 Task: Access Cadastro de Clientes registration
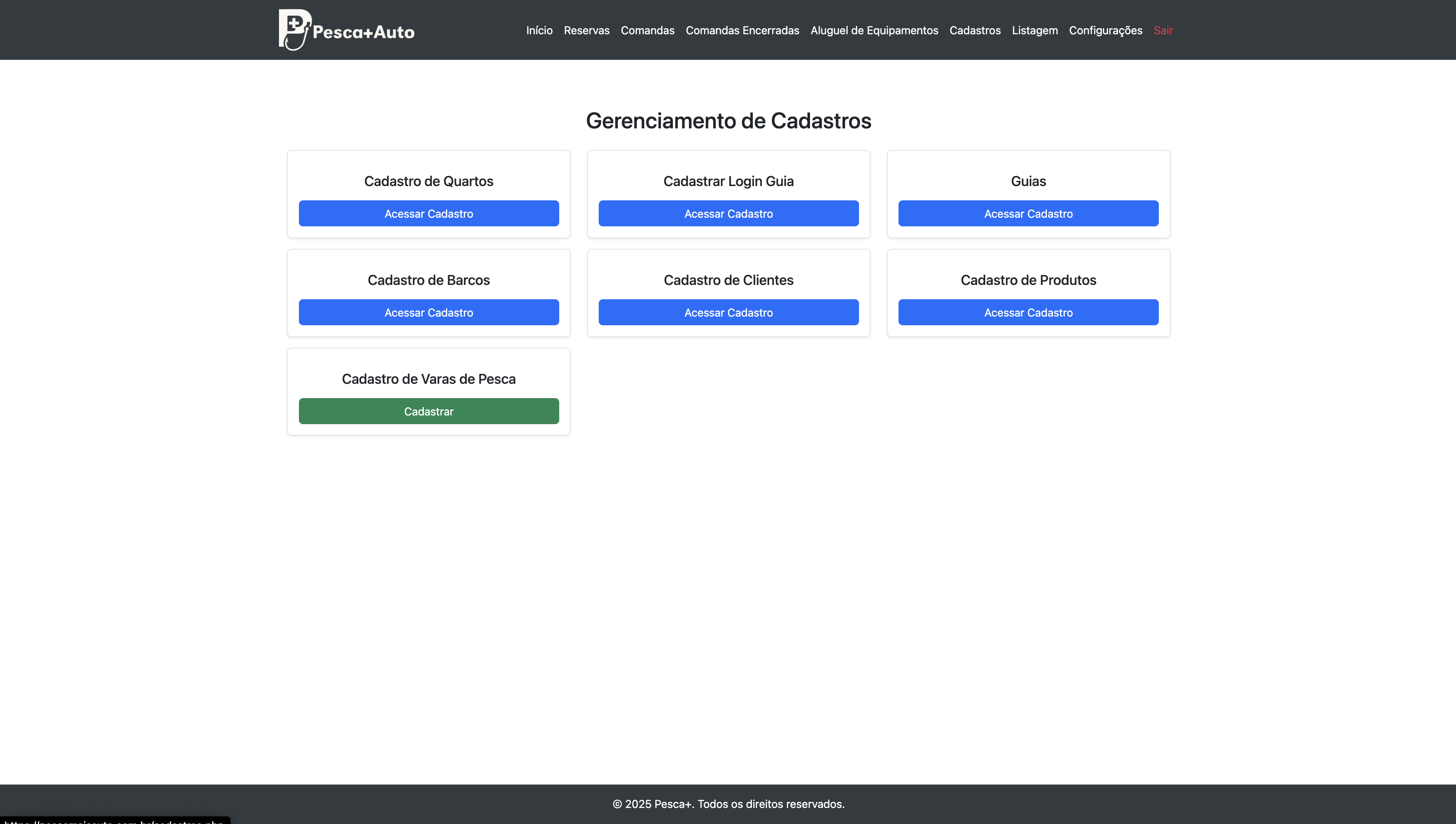(x=728, y=312)
